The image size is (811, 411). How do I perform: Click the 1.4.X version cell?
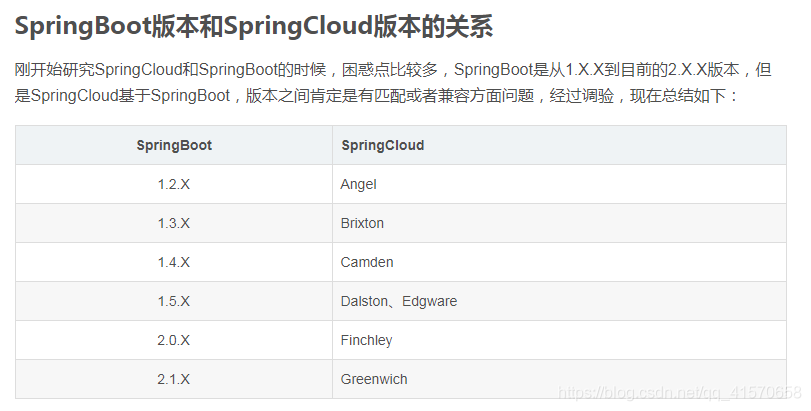point(174,262)
